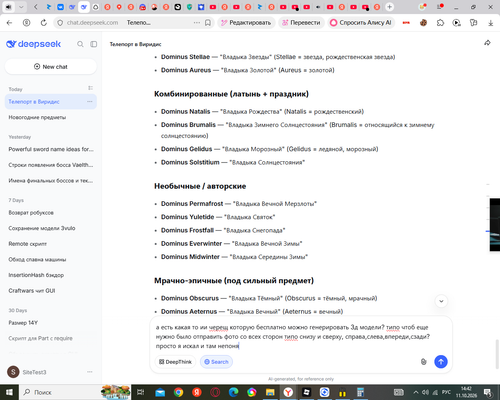Toggle the chat selection icon next to Today
500x400 pixels.
[90, 88]
